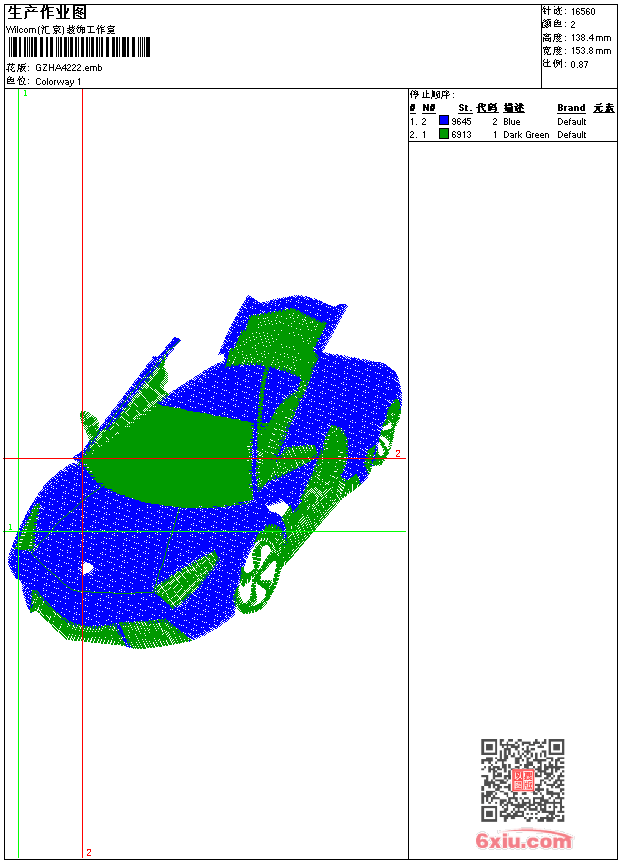
Task: Click the Brand column header
Action: [571, 108]
